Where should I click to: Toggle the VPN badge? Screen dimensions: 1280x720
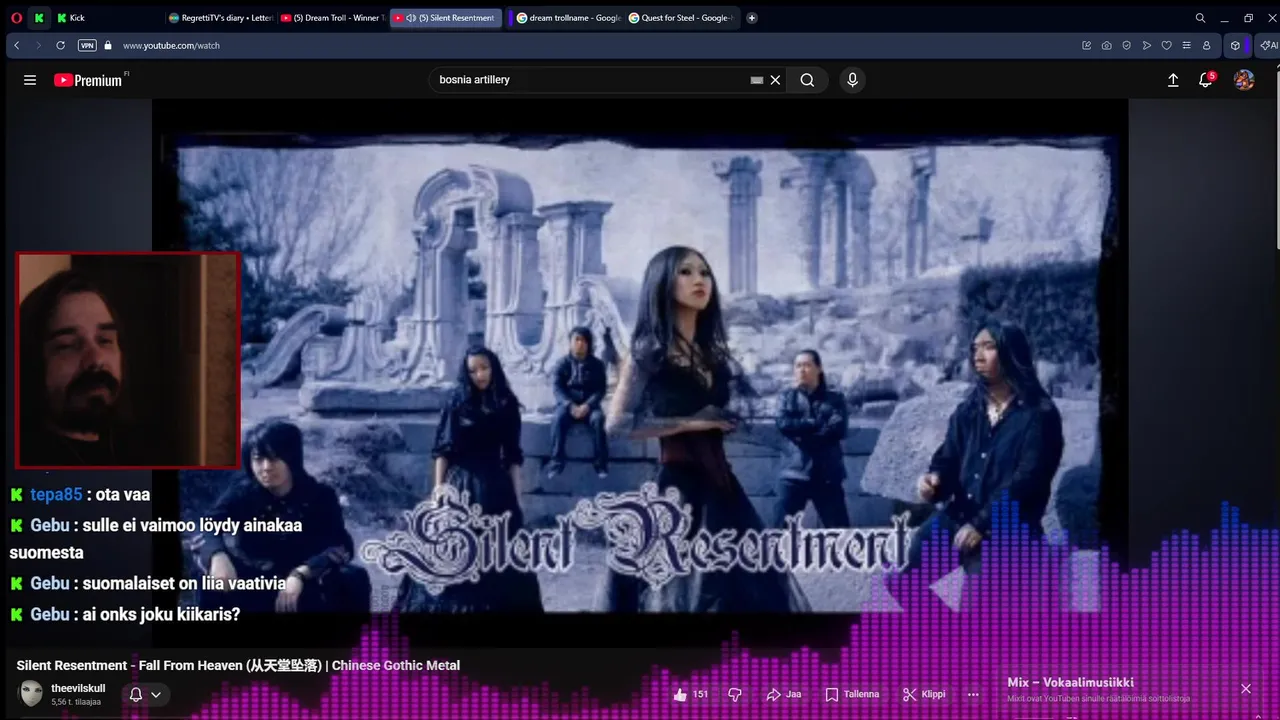coord(87,45)
